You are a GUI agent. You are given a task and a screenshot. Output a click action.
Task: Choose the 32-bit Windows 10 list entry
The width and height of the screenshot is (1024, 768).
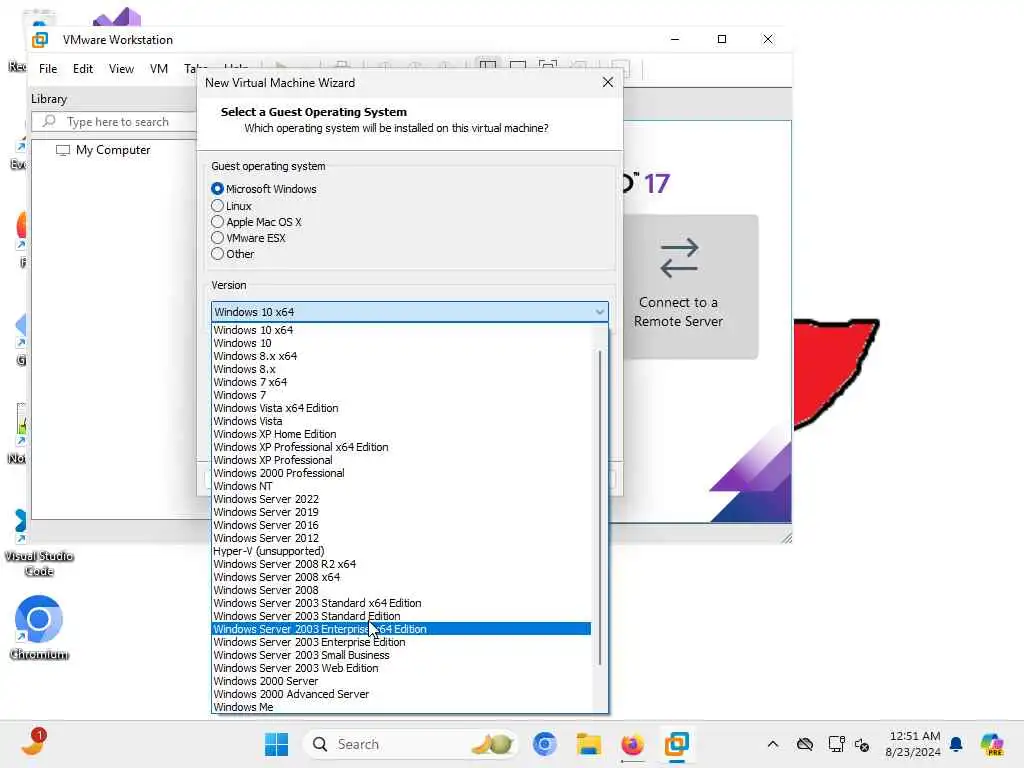(x=402, y=344)
